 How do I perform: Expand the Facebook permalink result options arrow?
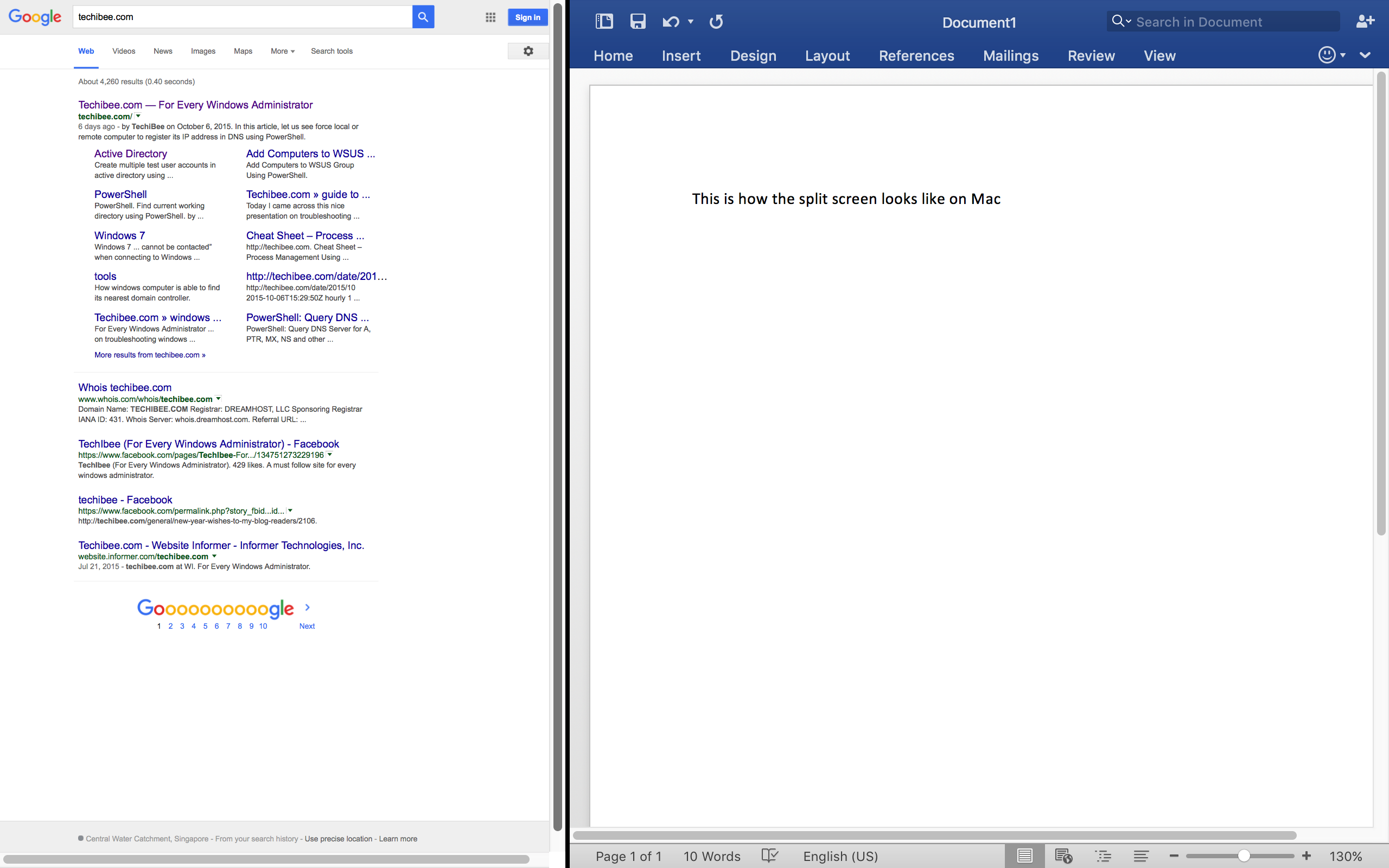pos(290,510)
